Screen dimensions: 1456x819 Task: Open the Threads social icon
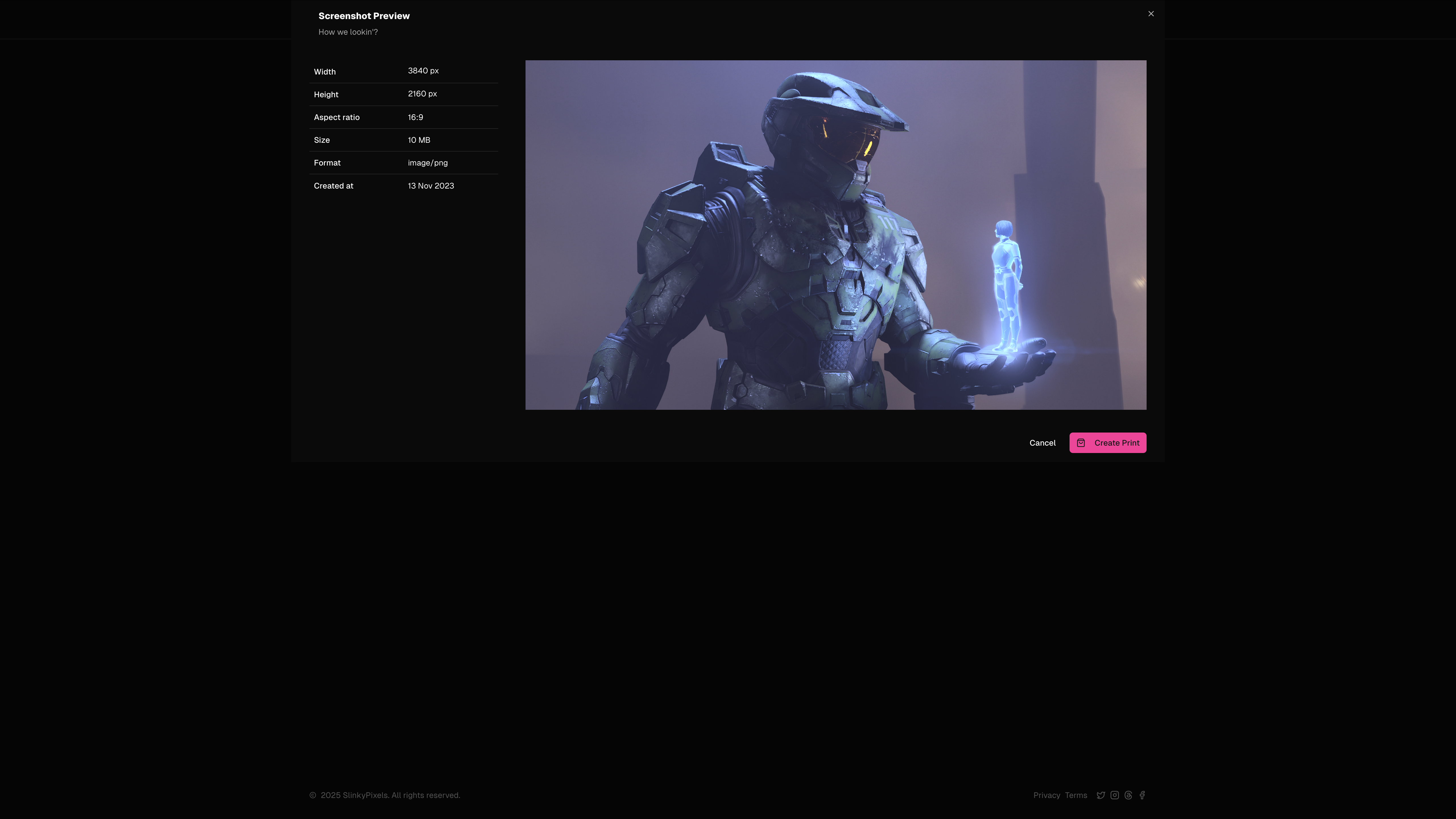click(1128, 795)
